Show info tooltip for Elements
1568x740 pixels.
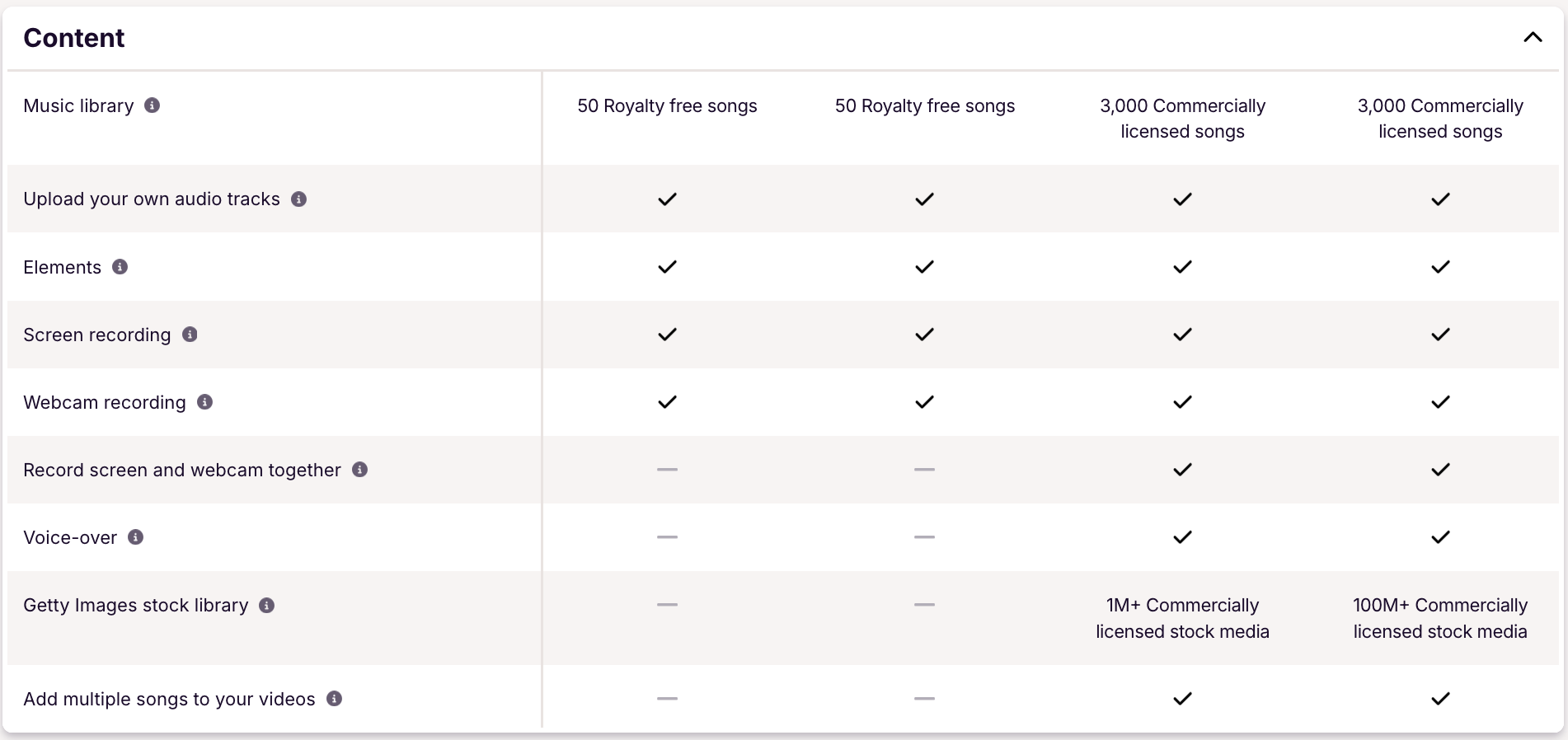[x=120, y=267]
